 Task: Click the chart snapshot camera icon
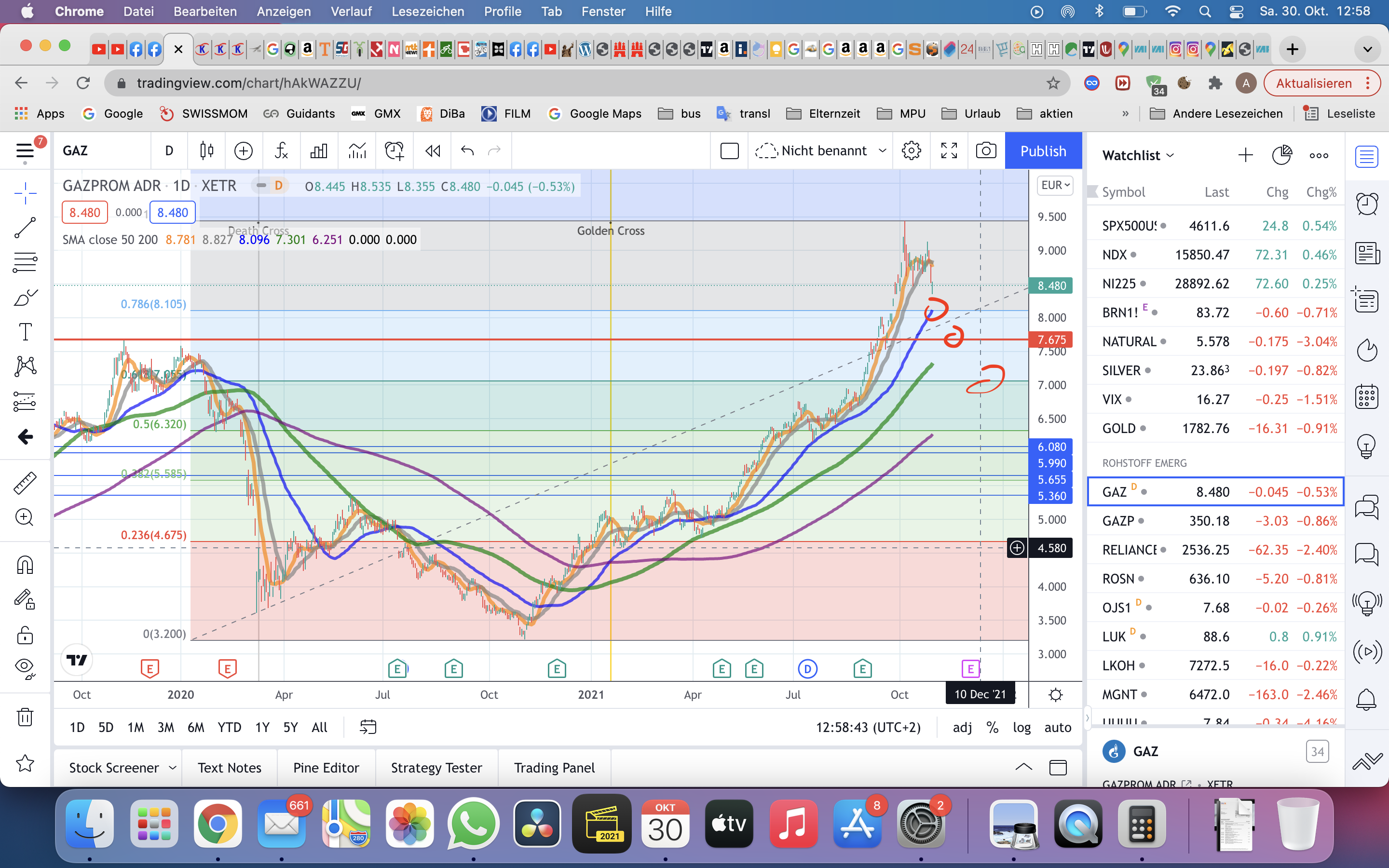point(985,151)
